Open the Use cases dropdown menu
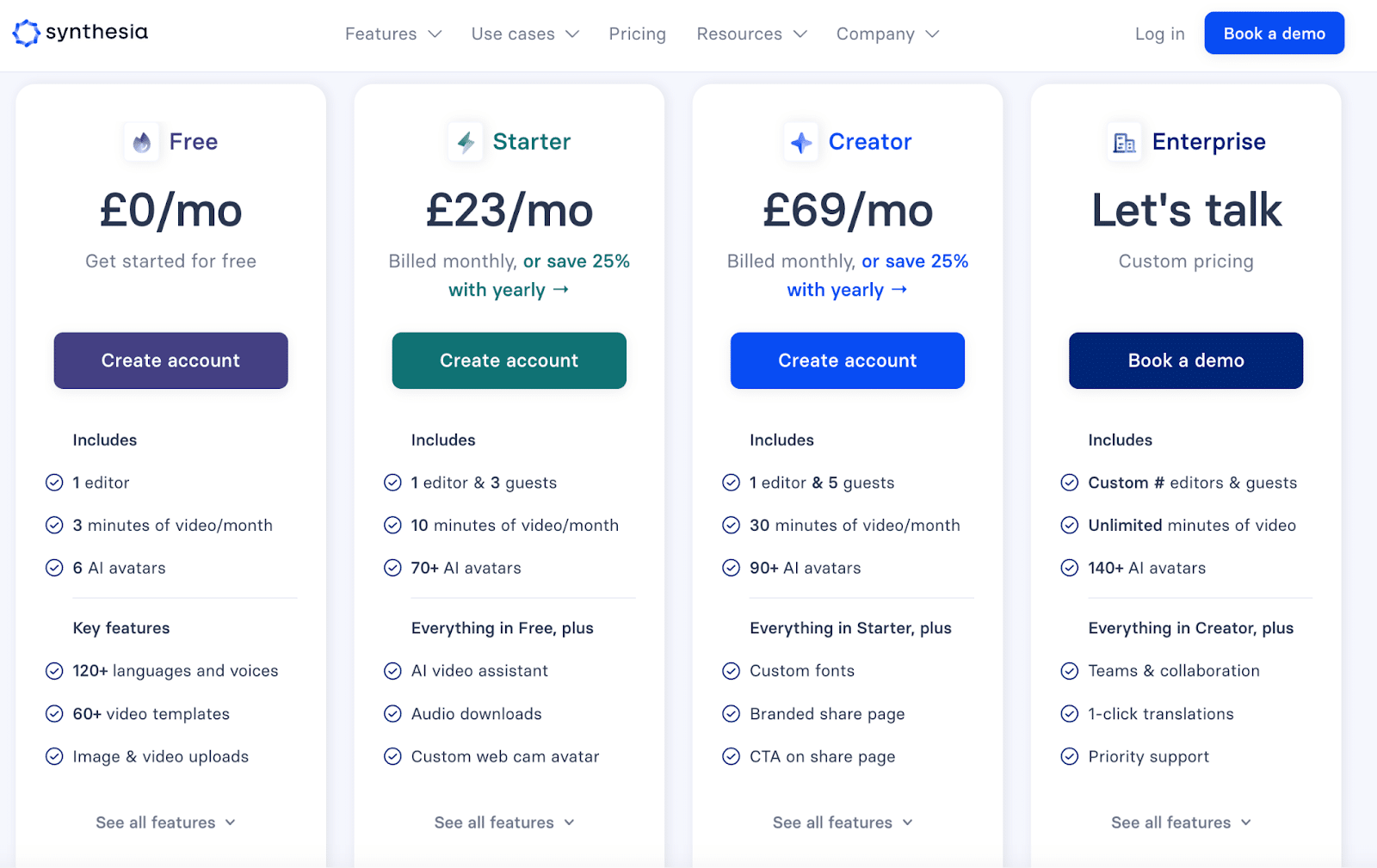 click(525, 34)
